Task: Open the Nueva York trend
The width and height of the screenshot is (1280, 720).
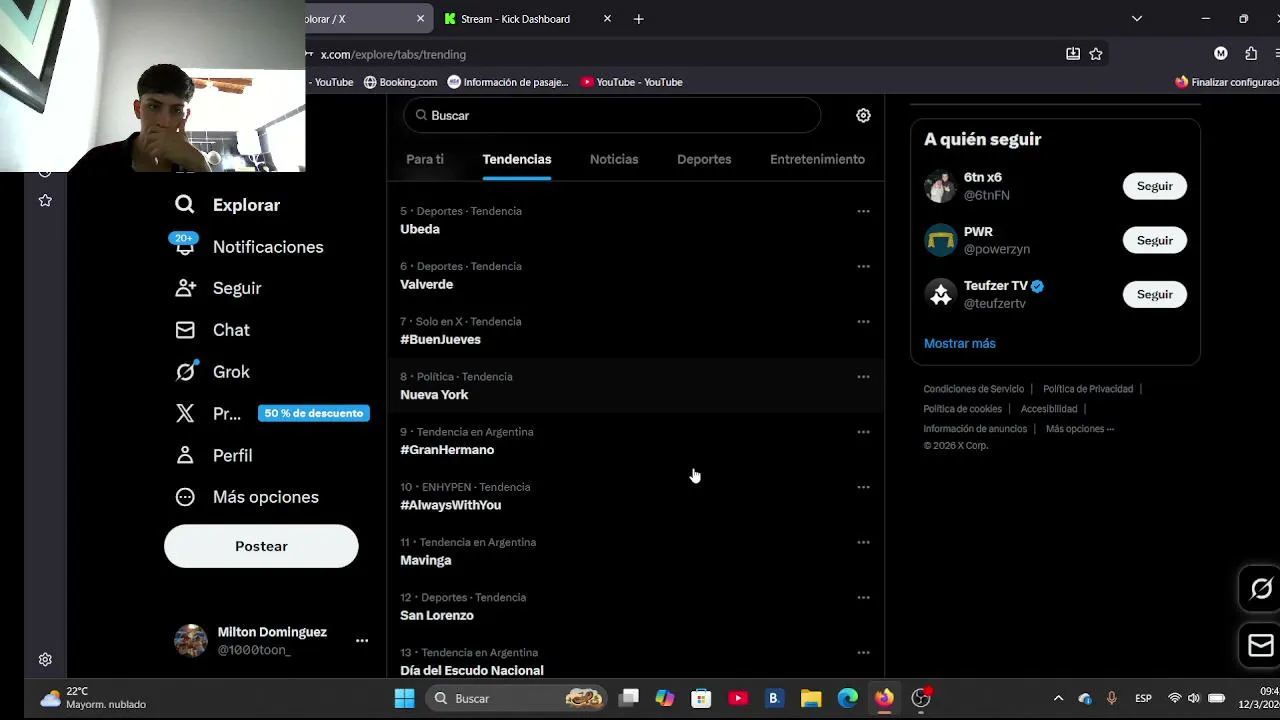Action: point(434,395)
